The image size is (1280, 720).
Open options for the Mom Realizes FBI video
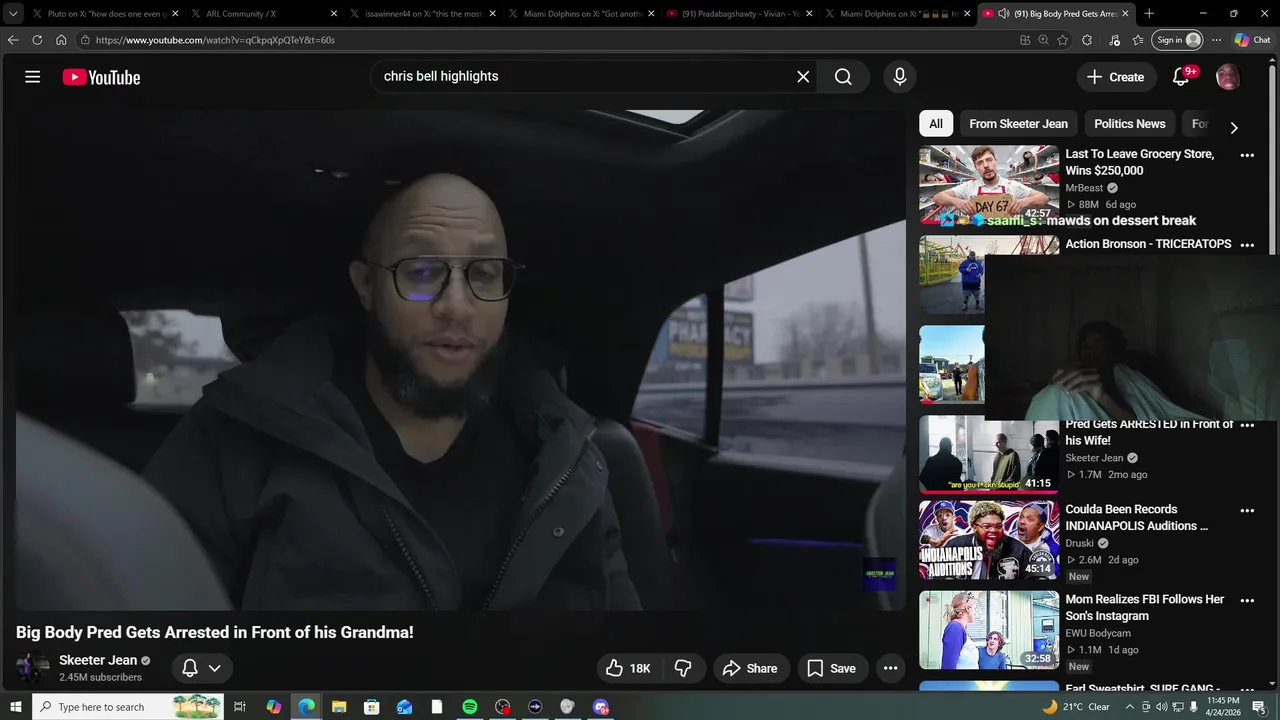point(1247,601)
